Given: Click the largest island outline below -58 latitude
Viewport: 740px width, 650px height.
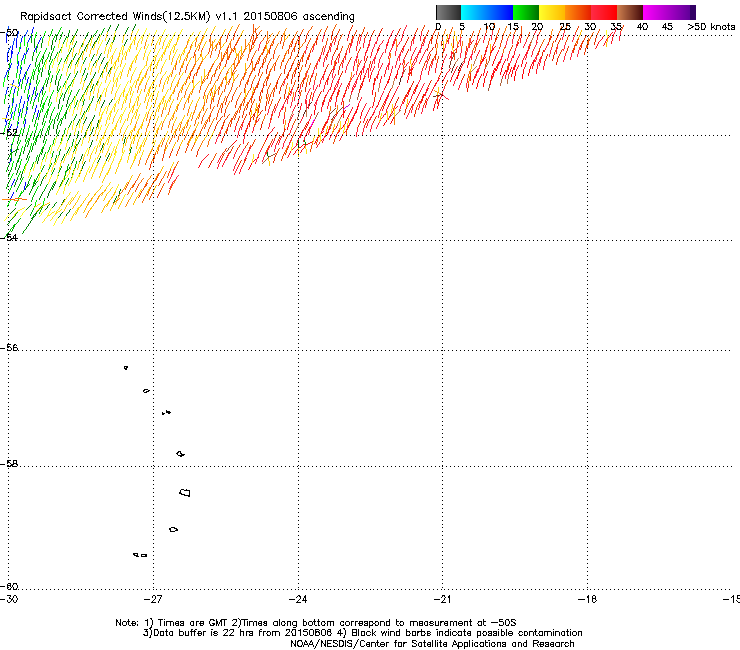Looking at the screenshot, I should [x=185, y=493].
